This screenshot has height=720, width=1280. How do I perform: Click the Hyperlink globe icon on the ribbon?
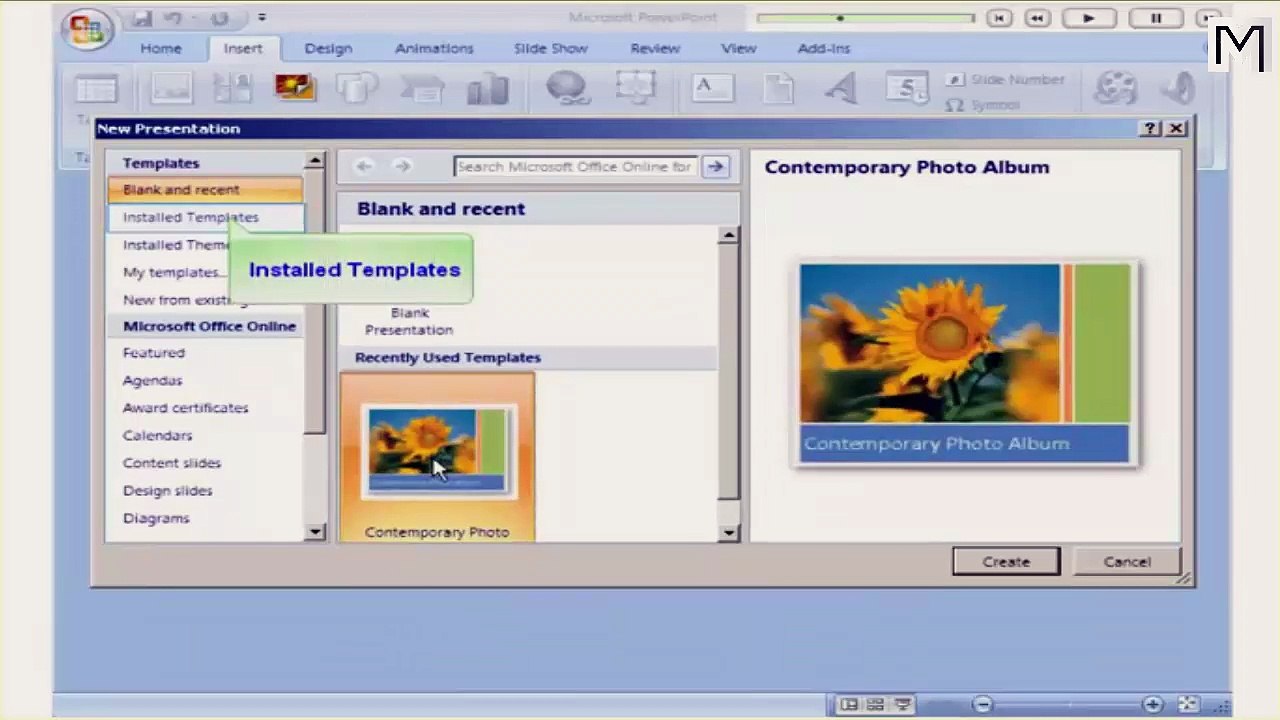pyautogui.click(x=568, y=89)
